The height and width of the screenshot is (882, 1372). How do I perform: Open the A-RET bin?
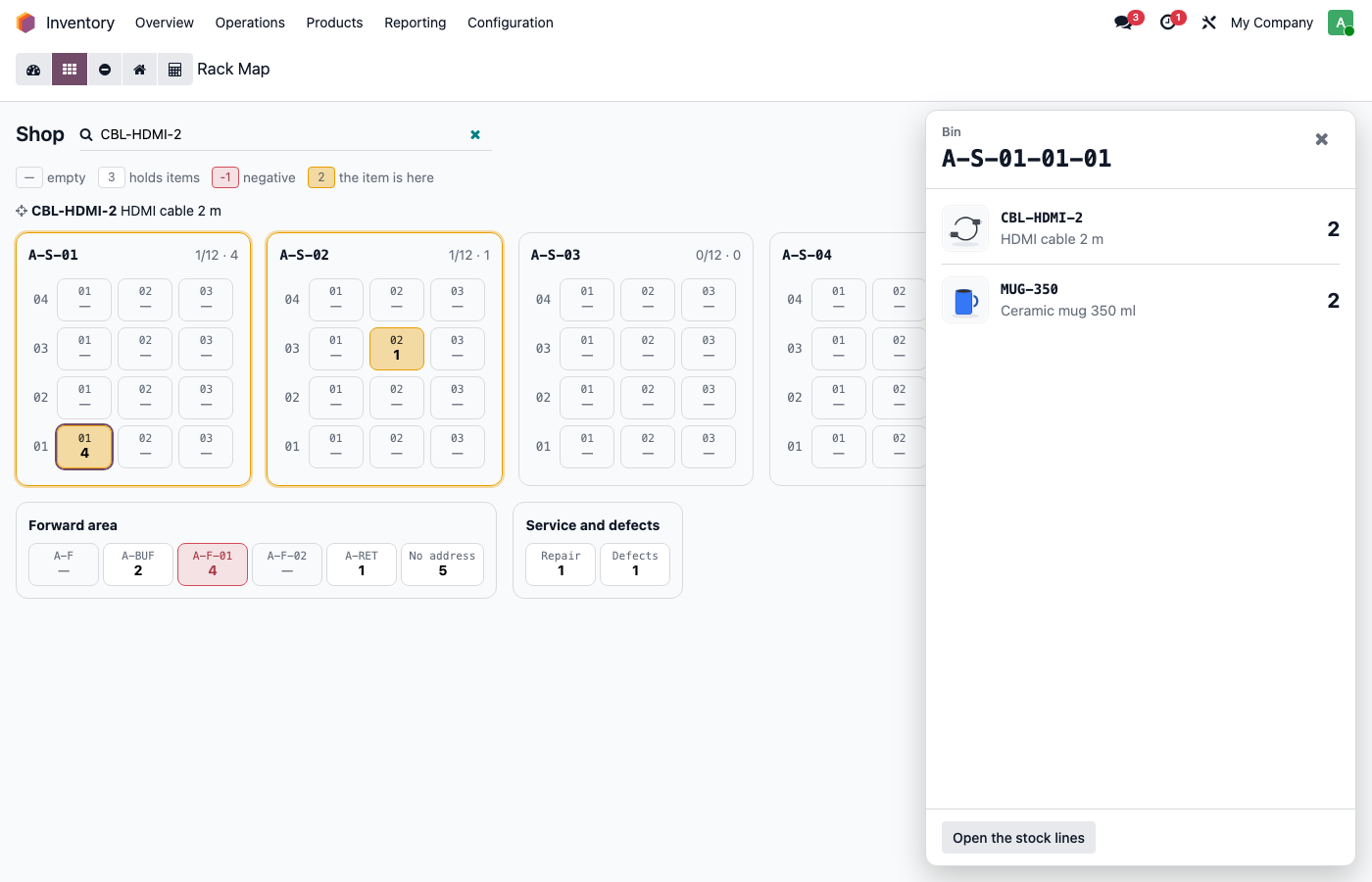click(362, 563)
